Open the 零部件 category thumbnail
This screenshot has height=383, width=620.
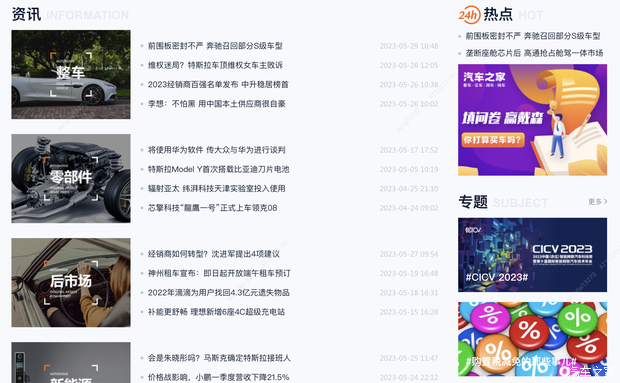[71, 178]
